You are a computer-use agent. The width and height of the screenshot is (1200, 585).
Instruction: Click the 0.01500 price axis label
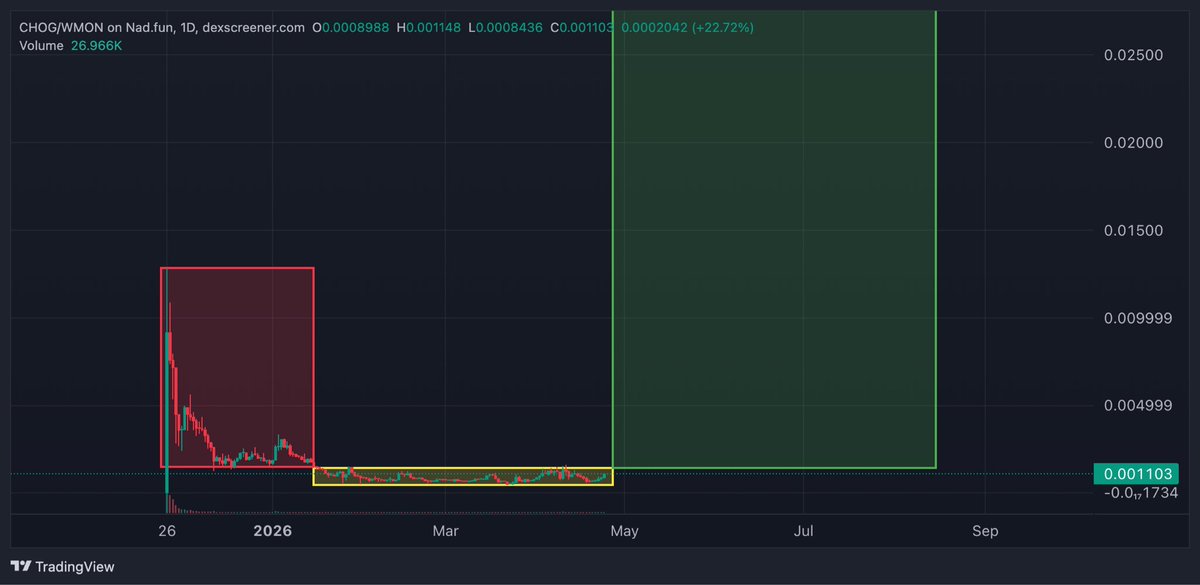(x=1133, y=231)
